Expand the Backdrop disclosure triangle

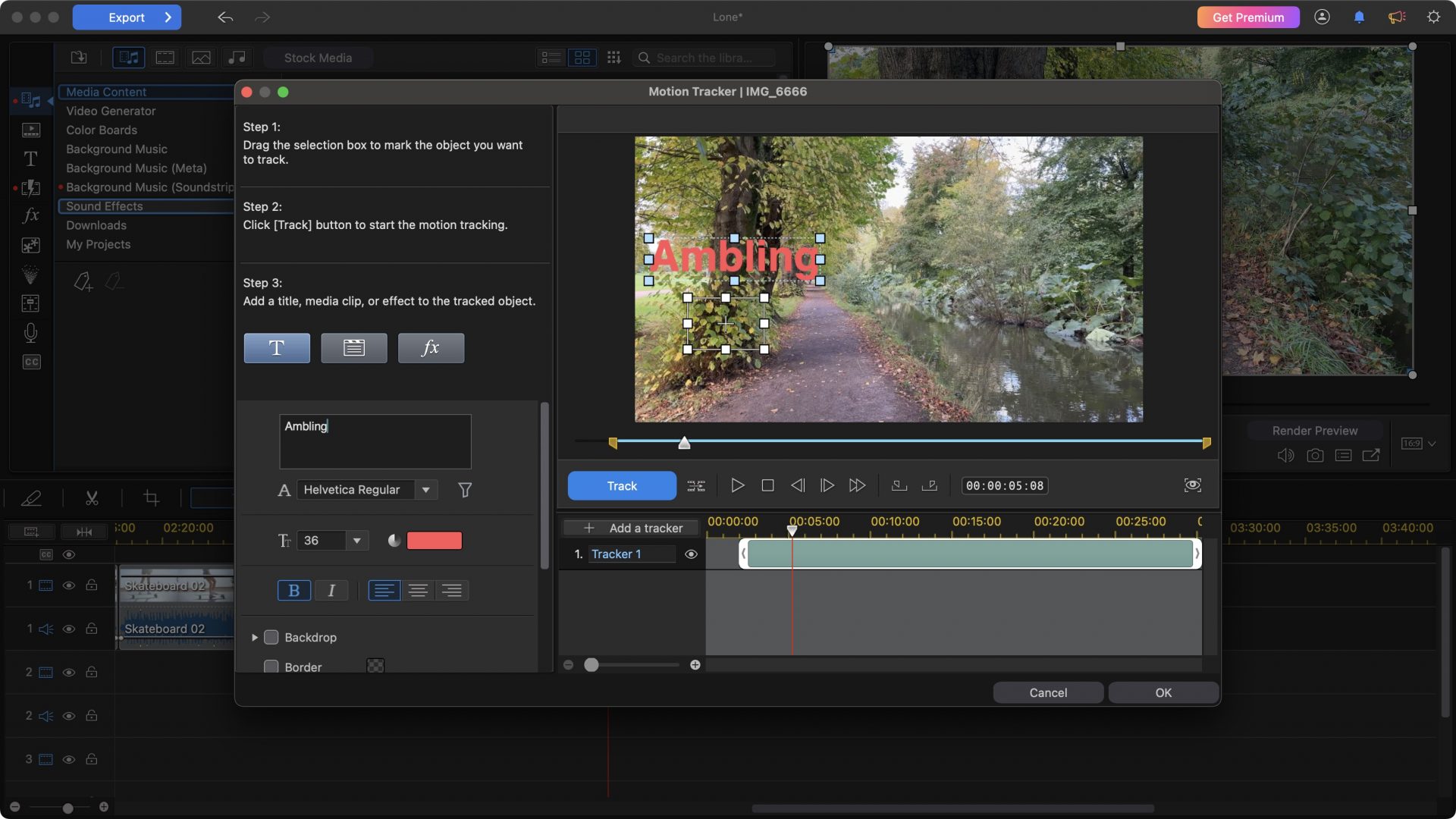coord(255,638)
